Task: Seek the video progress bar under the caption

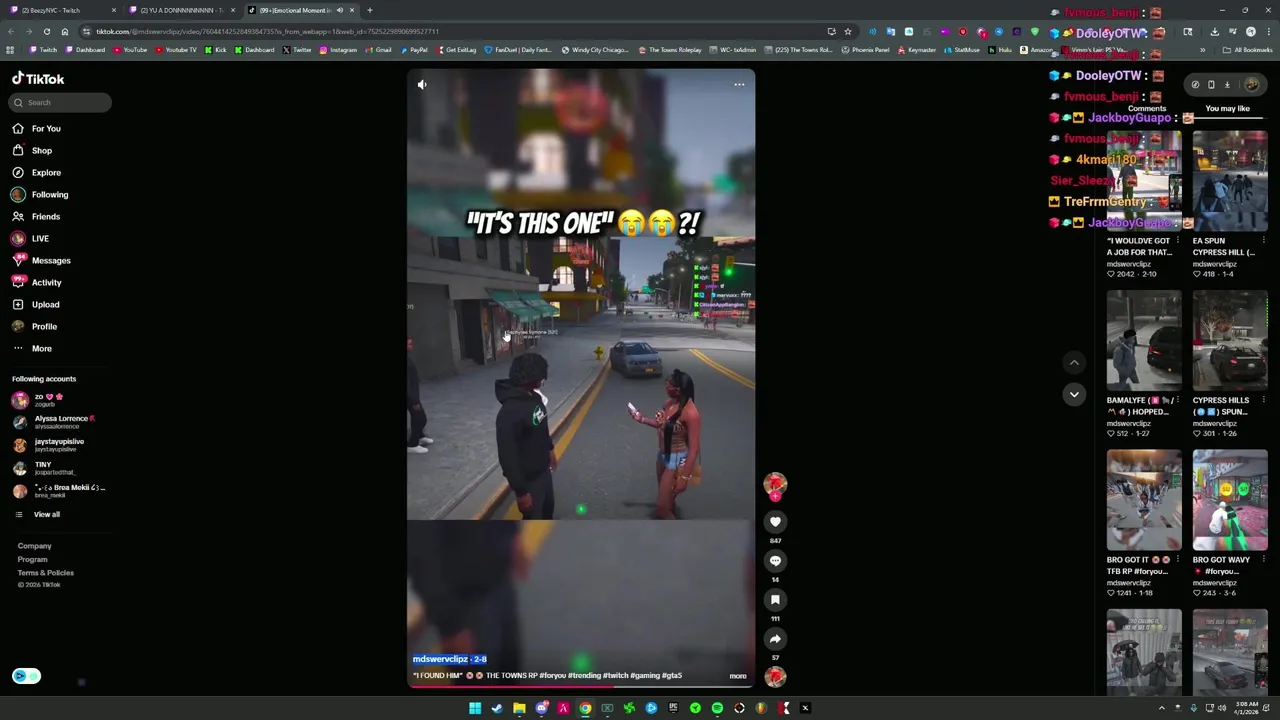Action: coord(581,687)
